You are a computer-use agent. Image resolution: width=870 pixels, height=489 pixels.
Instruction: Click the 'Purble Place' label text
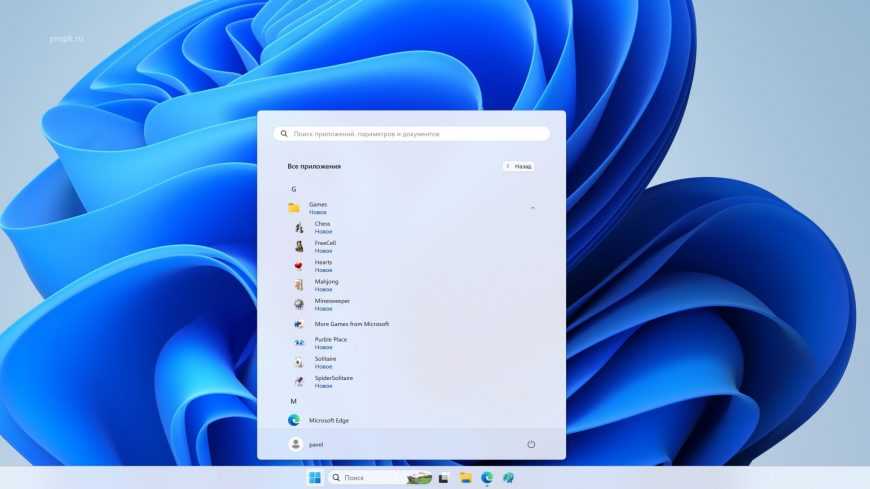click(331, 339)
